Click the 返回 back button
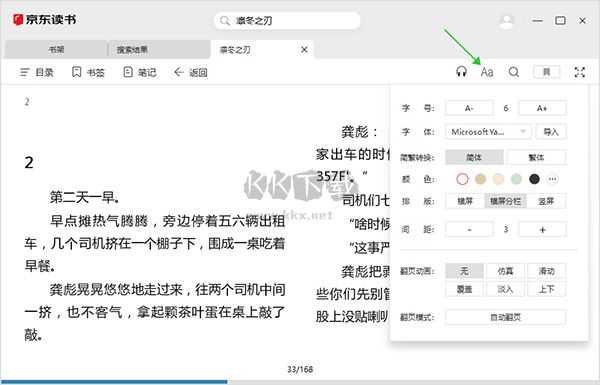 click(x=191, y=72)
